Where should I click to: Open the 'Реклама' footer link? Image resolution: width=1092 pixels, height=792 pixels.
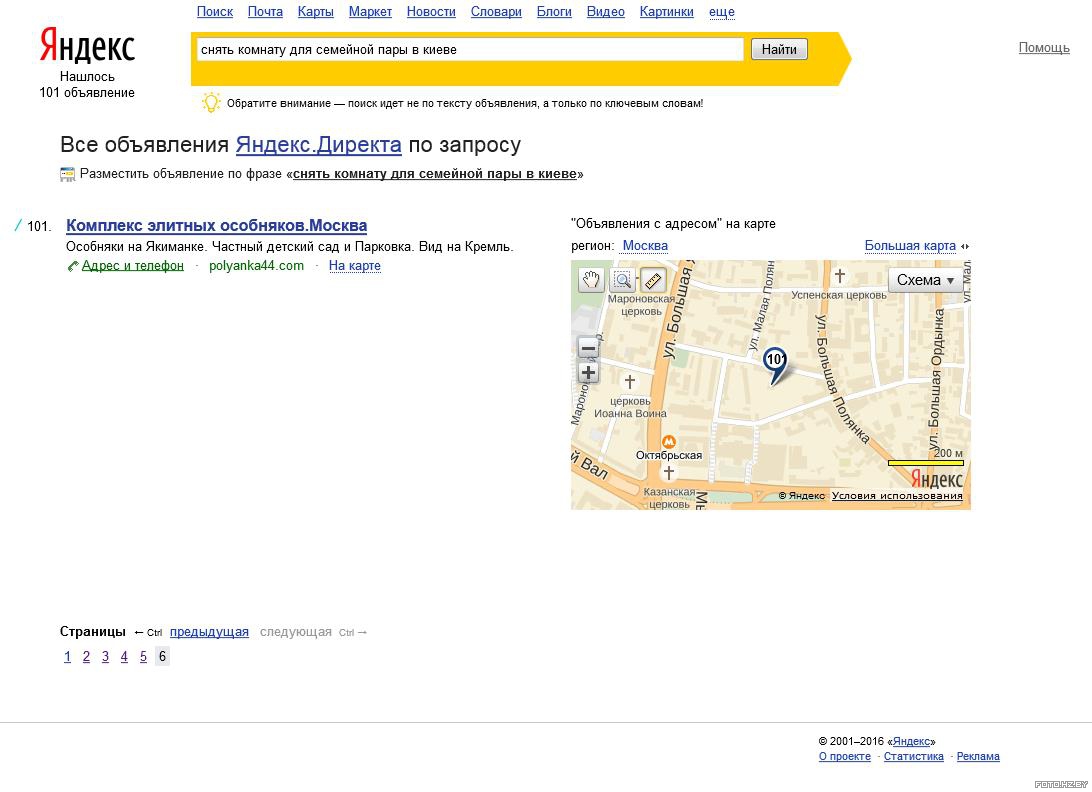pos(978,756)
